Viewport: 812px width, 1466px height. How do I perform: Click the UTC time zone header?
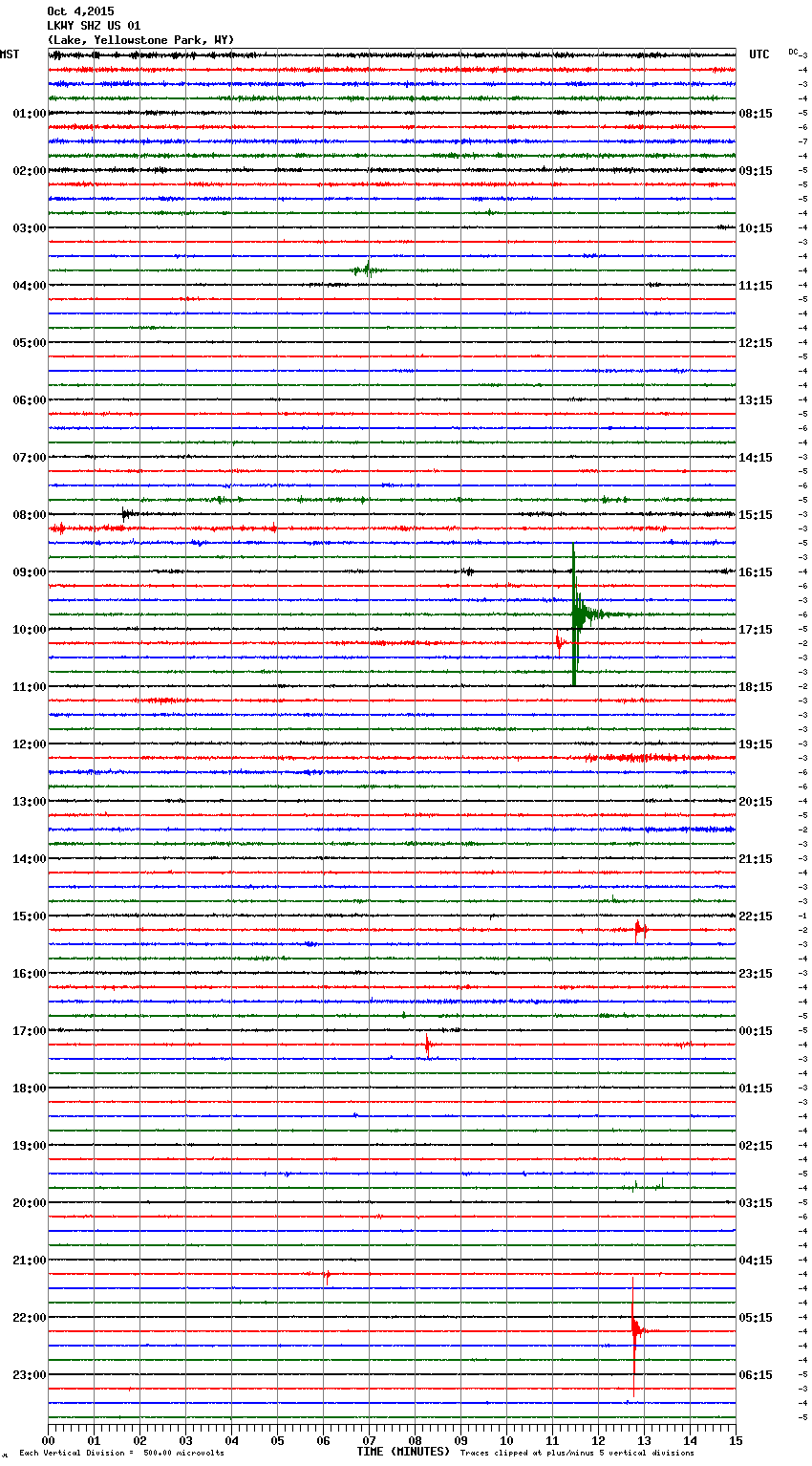pos(759,54)
